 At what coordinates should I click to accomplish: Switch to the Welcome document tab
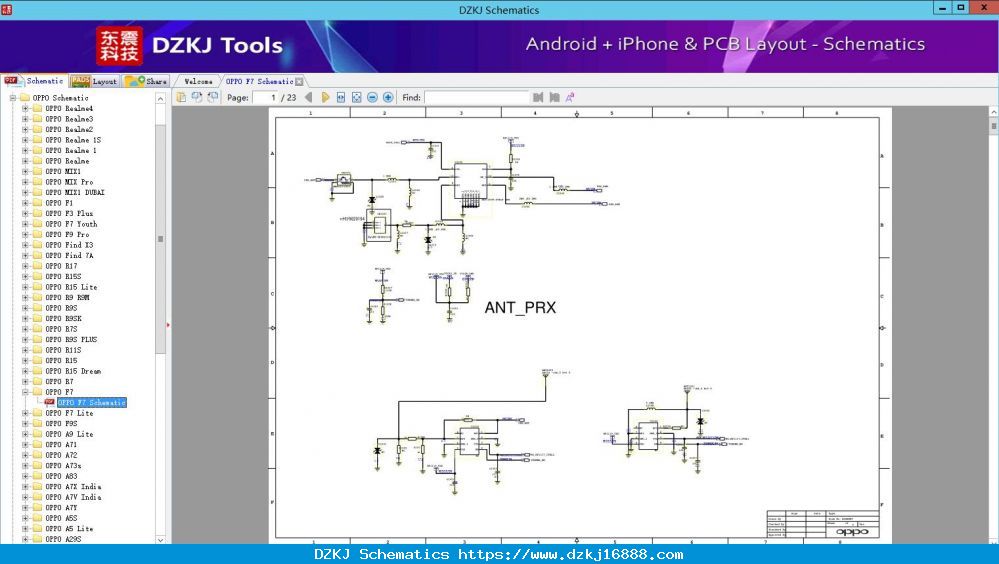(x=198, y=82)
